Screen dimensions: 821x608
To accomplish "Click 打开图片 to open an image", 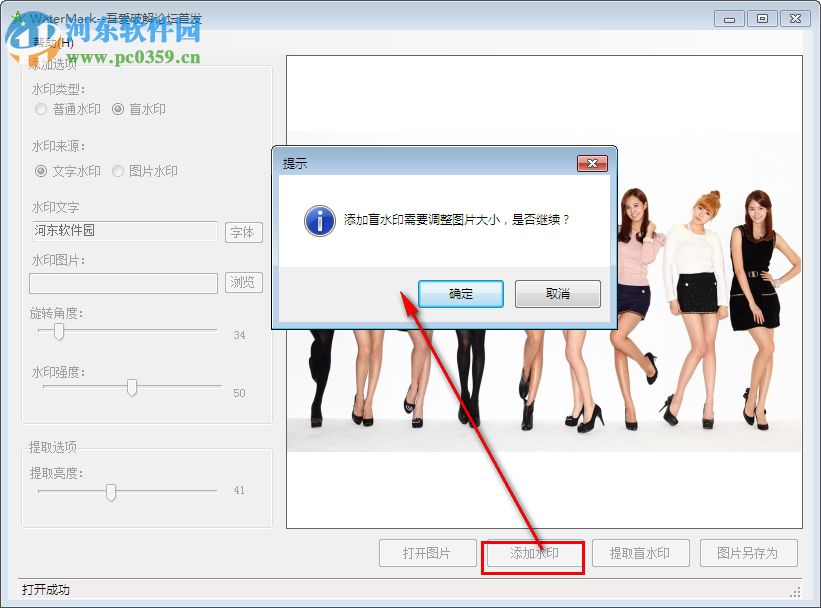I will [426, 553].
